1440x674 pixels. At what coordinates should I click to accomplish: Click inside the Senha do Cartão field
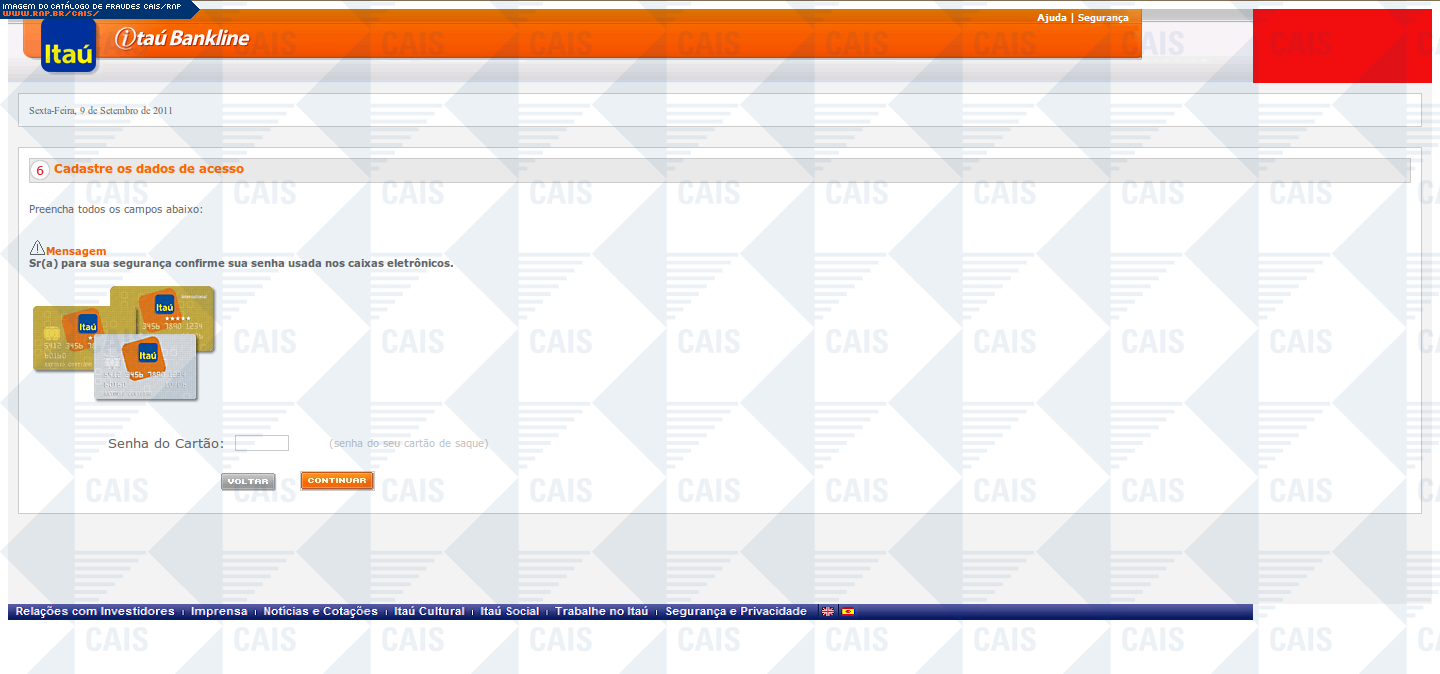tap(262, 443)
